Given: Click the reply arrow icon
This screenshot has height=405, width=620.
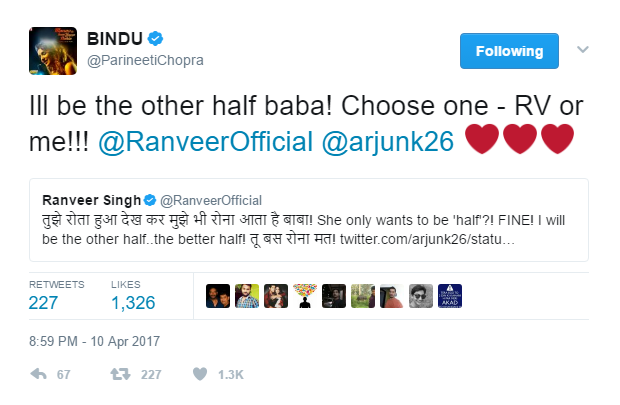Looking at the screenshot, I should [39, 375].
